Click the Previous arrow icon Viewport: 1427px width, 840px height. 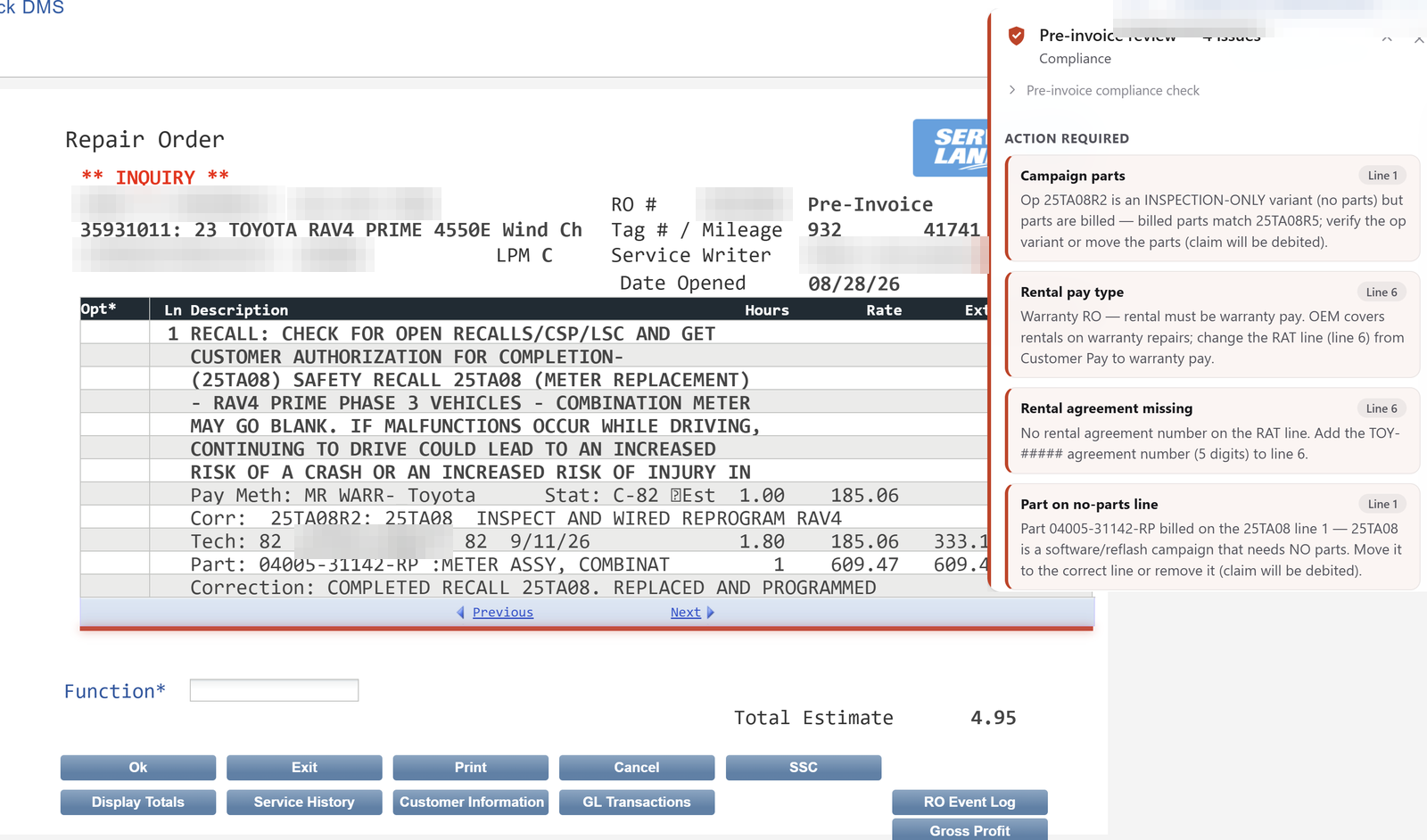coord(460,613)
